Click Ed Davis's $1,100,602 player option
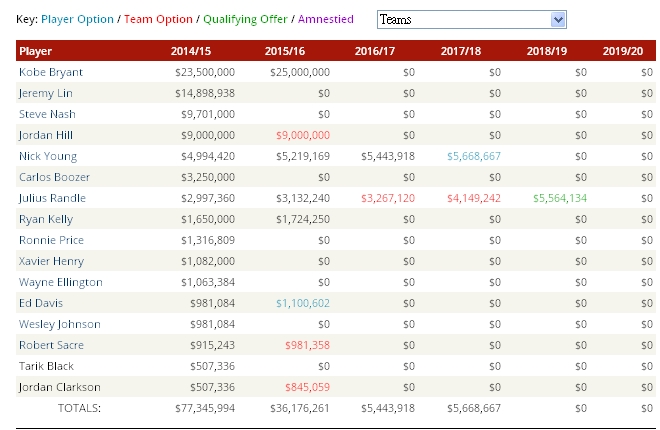The width and height of the screenshot is (660, 430). (x=303, y=303)
